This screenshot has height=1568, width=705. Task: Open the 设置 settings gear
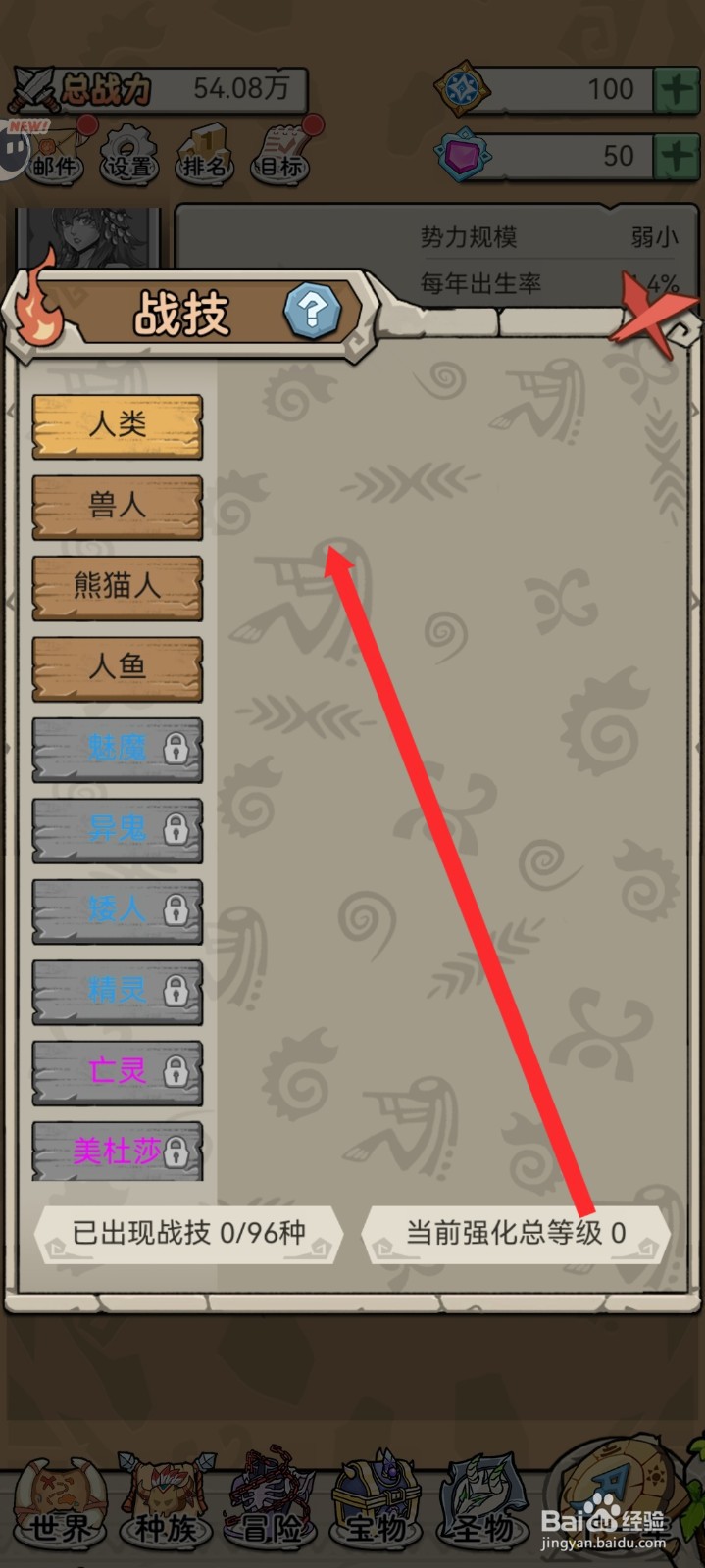[x=129, y=154]
